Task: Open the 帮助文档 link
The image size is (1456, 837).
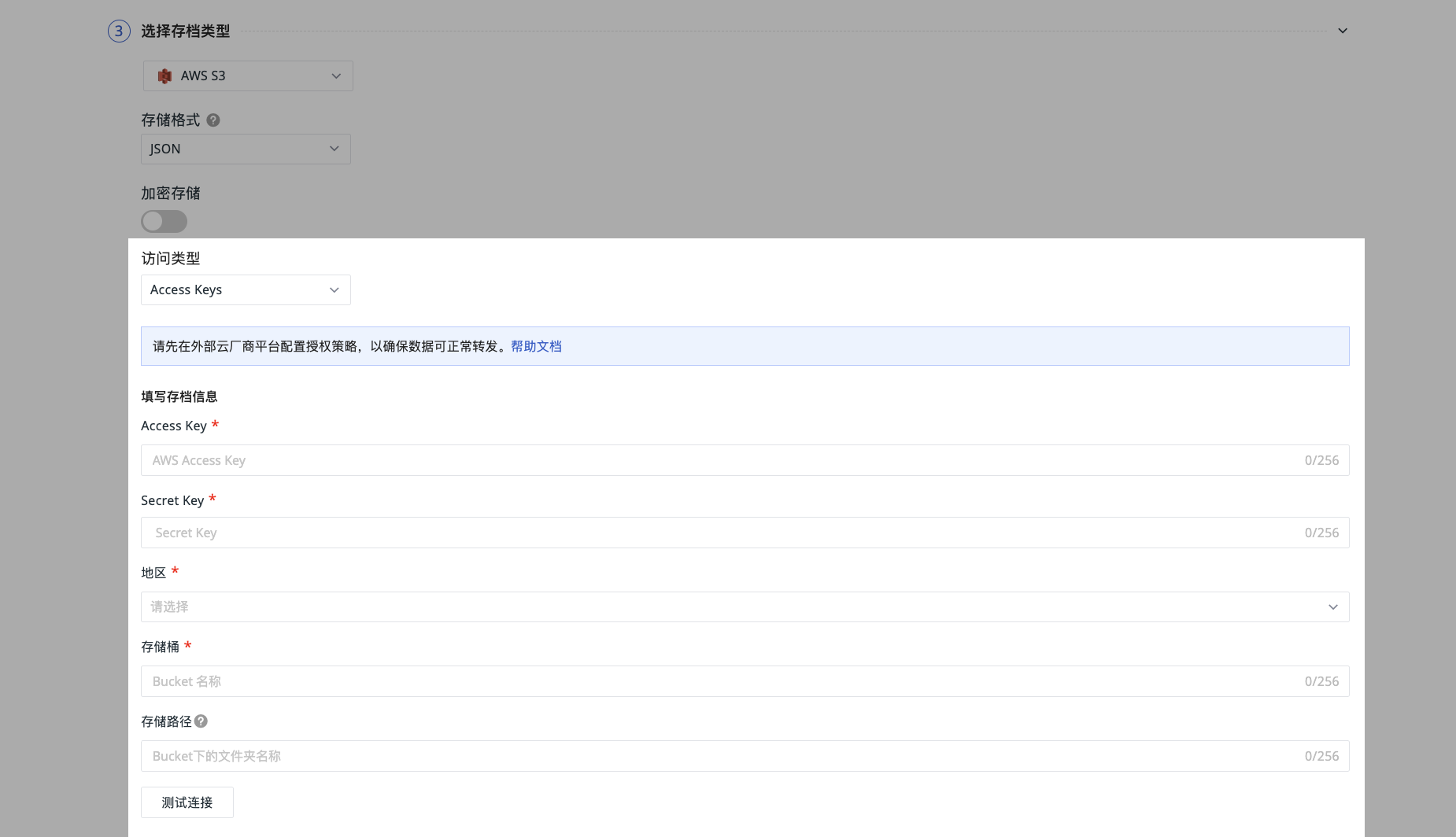Action: 536,346
